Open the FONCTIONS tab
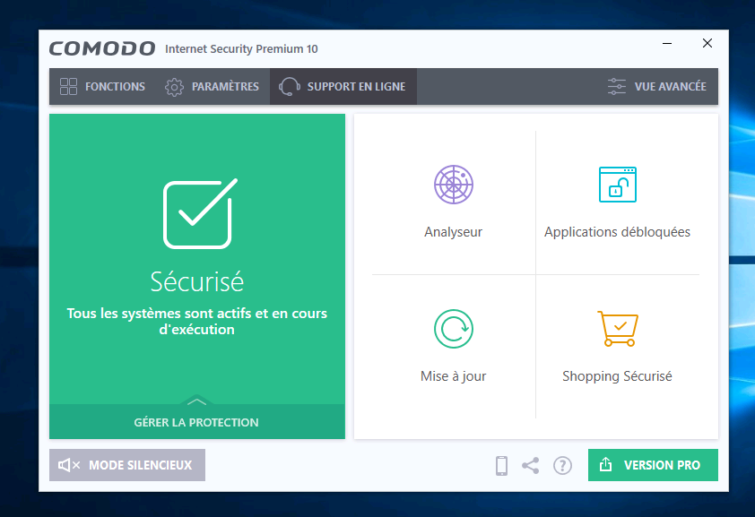755x517 pixels. (x=102, y=87)
